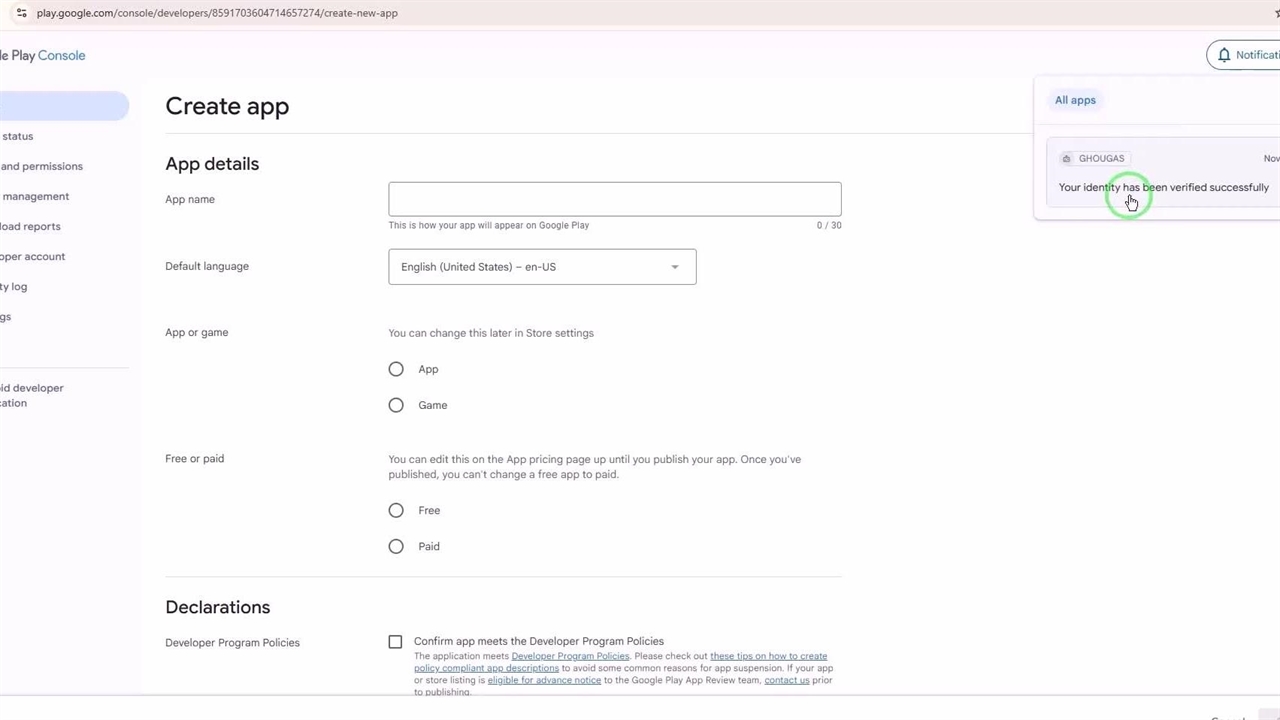Image resolution: width=1280 pixels, height=720 pixels.
Task: Open the identity verified notification
Action: [x=1163, y=187]
